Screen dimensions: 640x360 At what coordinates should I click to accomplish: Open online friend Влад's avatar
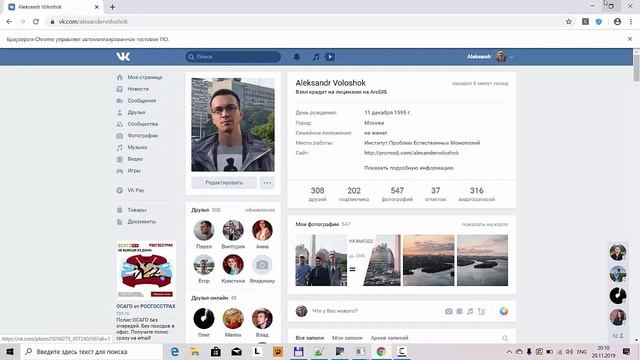(262, 318)
